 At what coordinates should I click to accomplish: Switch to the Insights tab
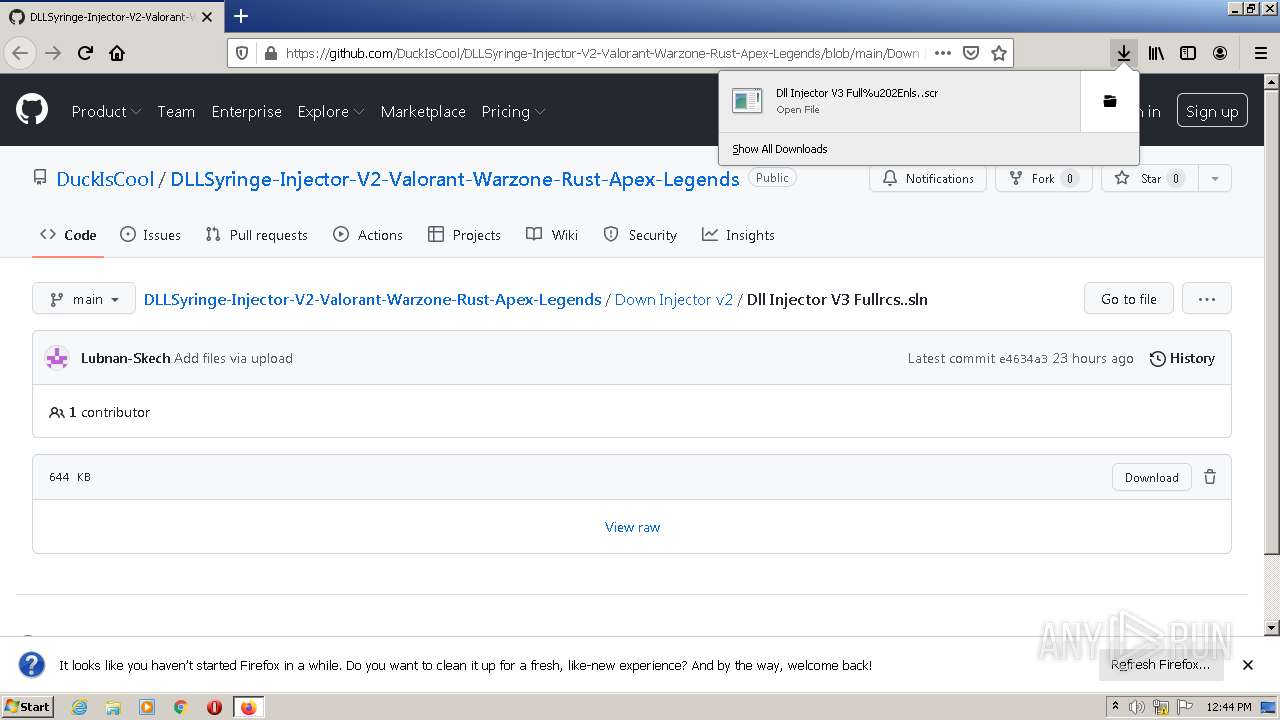coord(738,235)
